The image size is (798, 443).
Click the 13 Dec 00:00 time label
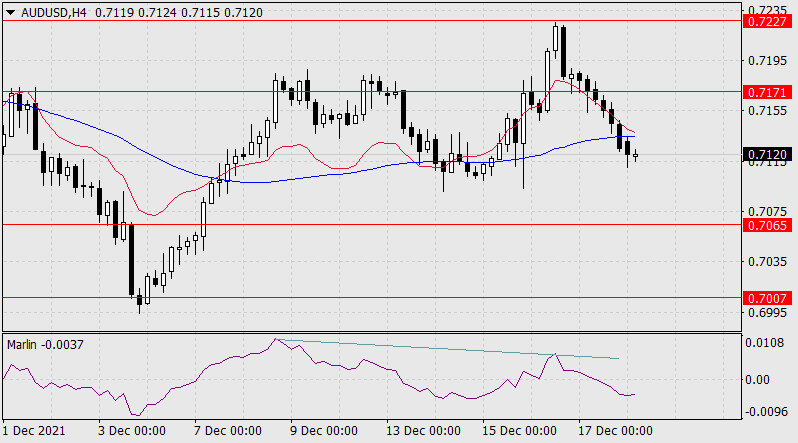coord(423,431)
